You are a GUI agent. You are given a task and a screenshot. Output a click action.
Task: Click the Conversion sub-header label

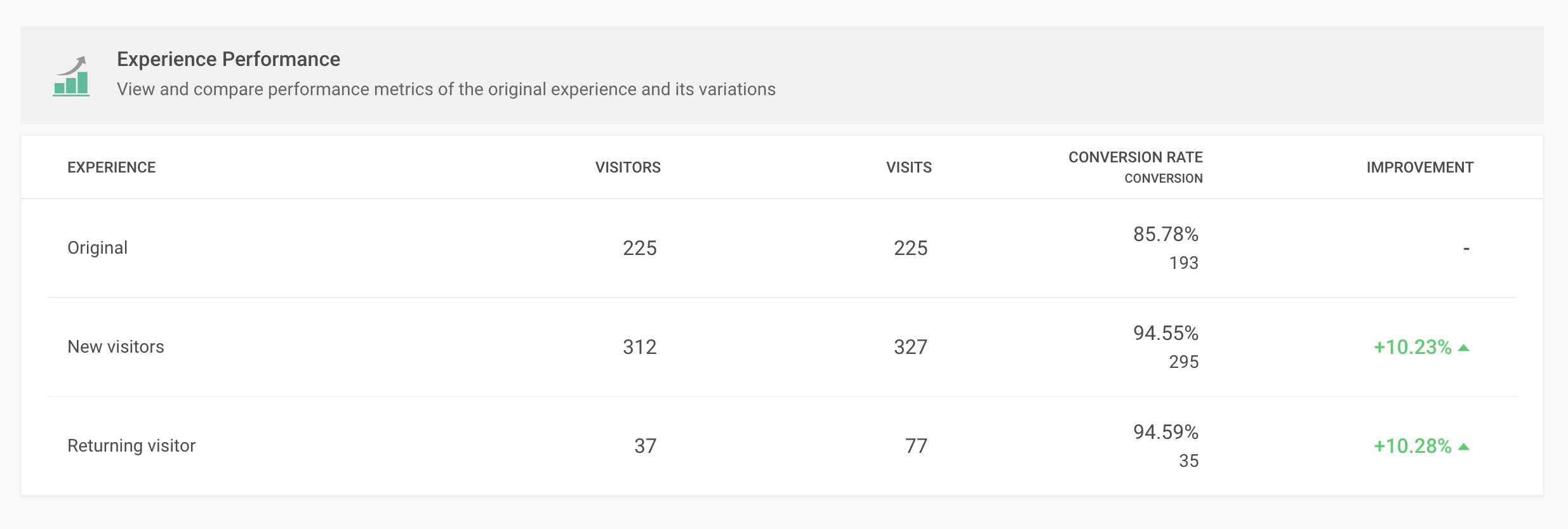tap(1163, 179)
